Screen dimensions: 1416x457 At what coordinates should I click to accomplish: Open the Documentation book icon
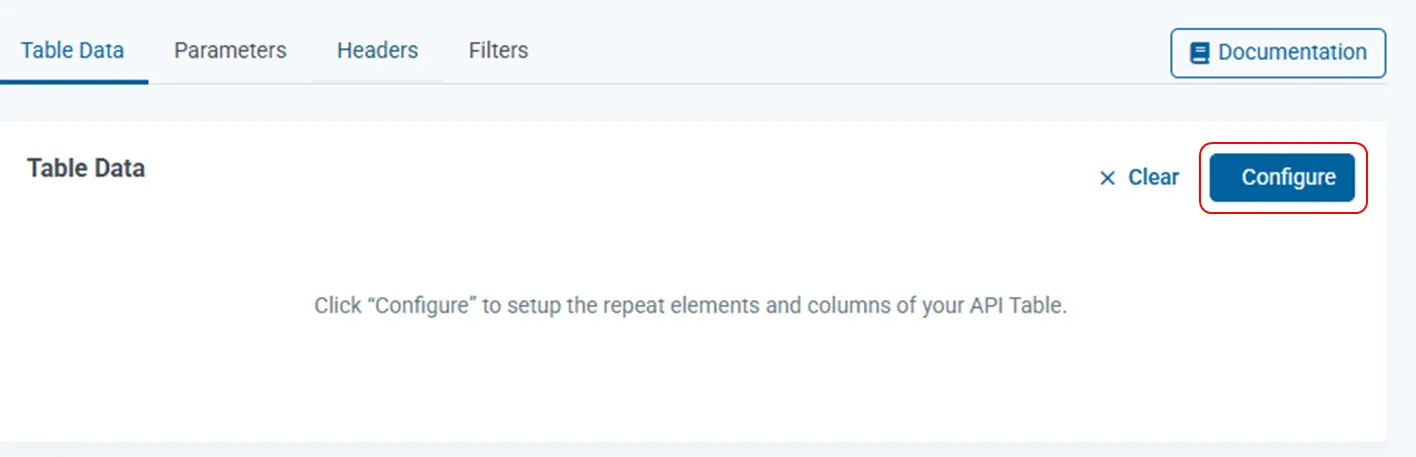[1199, 53]
